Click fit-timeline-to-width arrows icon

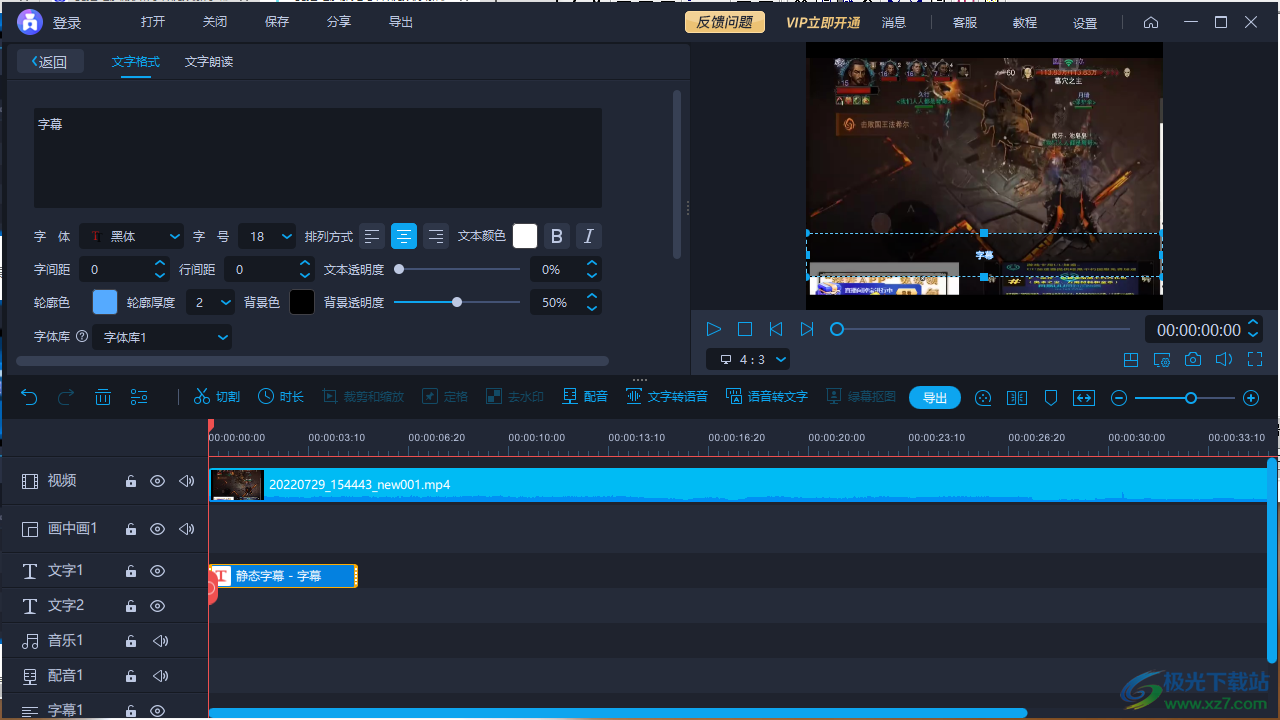(x=1084, y=398)
